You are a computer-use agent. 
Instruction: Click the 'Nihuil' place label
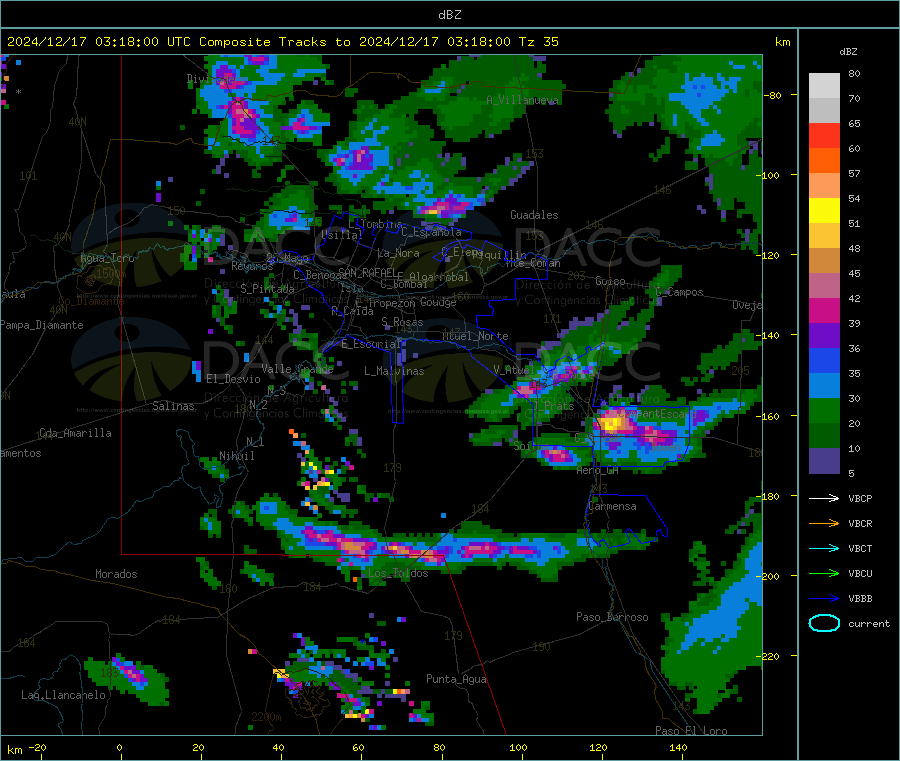click(x=236, y=456)
